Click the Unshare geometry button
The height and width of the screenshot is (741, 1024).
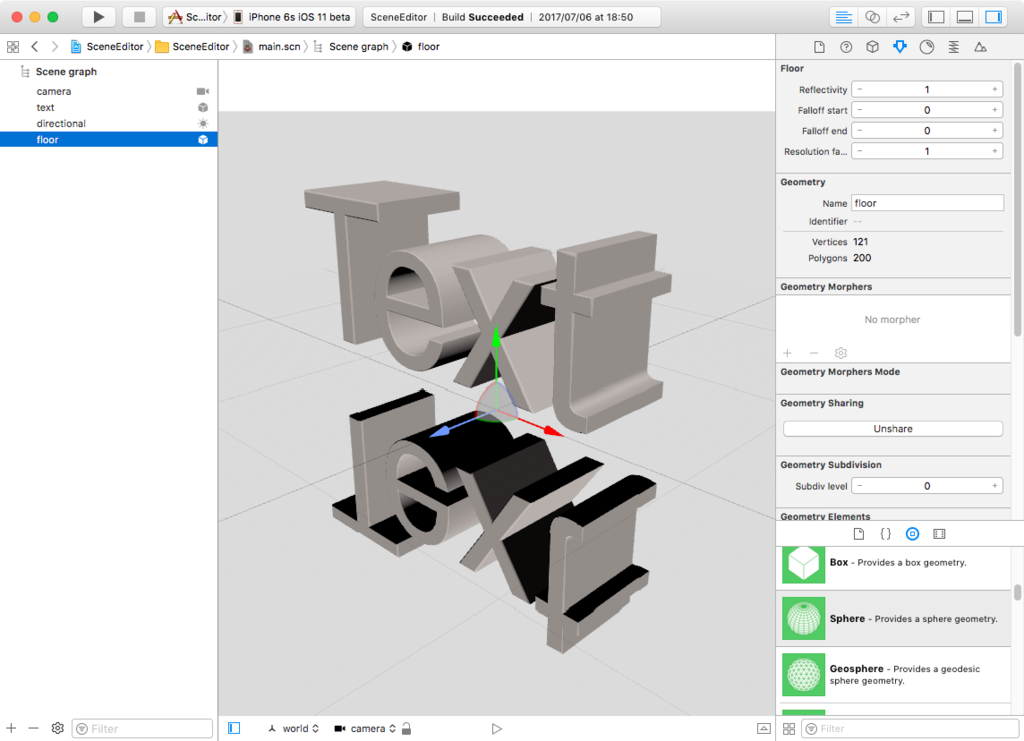coord(893,429)
